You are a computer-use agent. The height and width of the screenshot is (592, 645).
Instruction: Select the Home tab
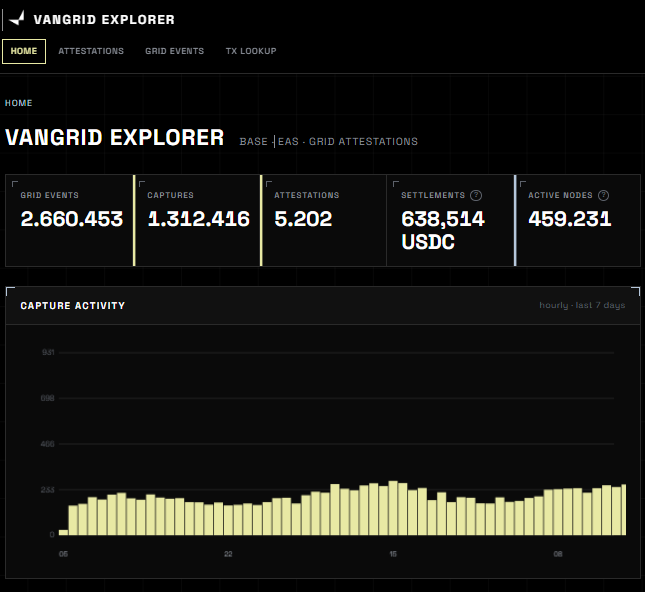(24, 51)
